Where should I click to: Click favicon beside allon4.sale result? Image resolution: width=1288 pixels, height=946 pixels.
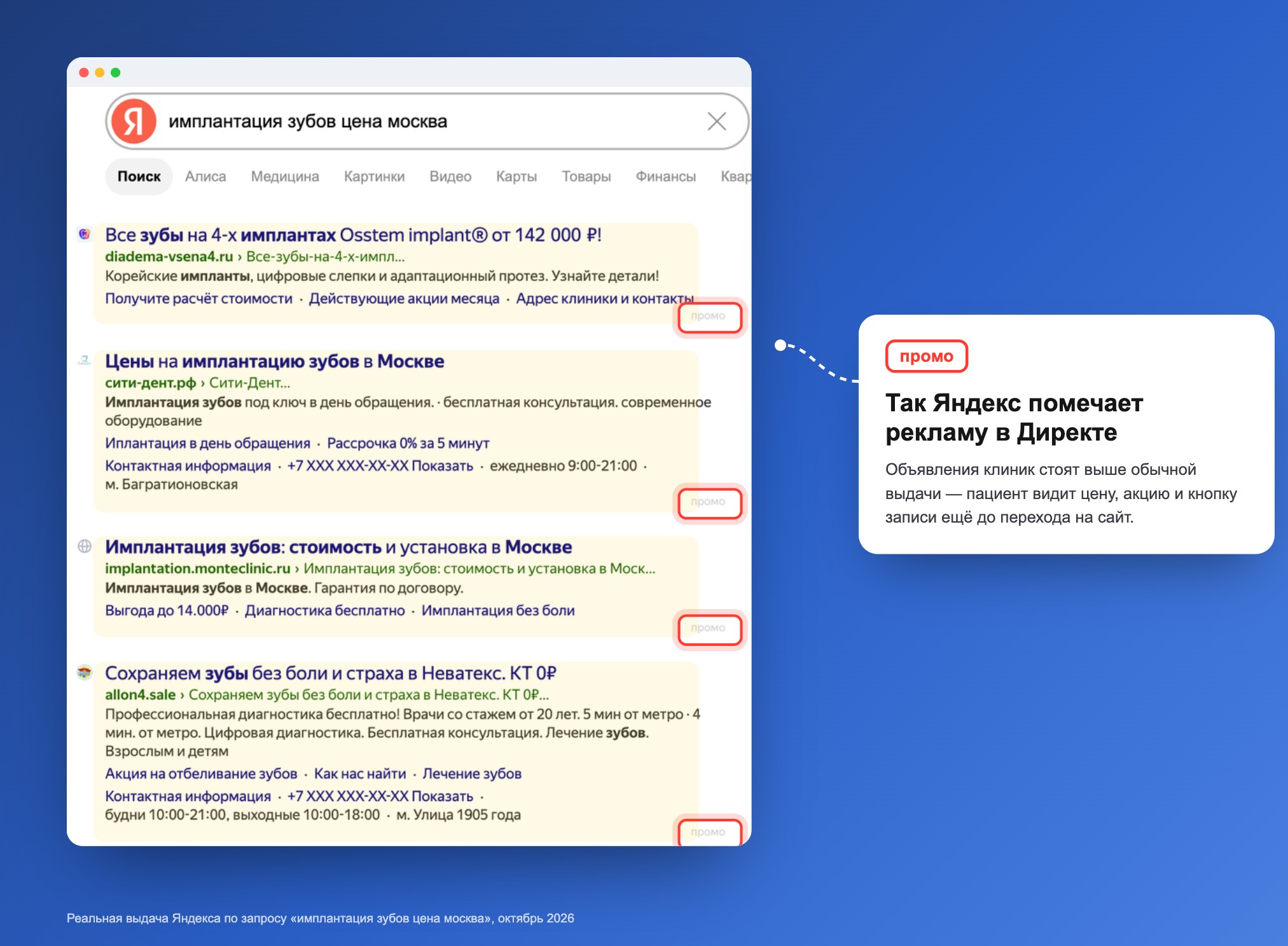tap(85, 672)
